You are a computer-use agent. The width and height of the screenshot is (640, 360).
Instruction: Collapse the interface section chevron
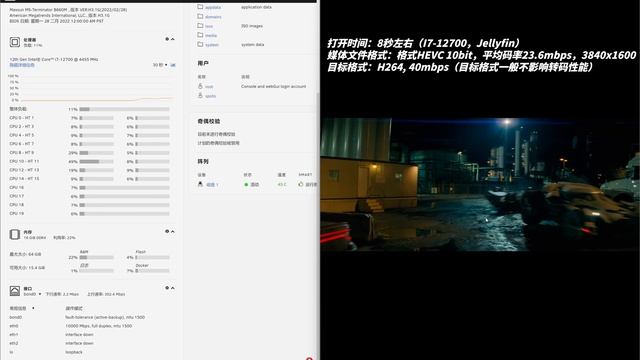(x=173, y=288)
